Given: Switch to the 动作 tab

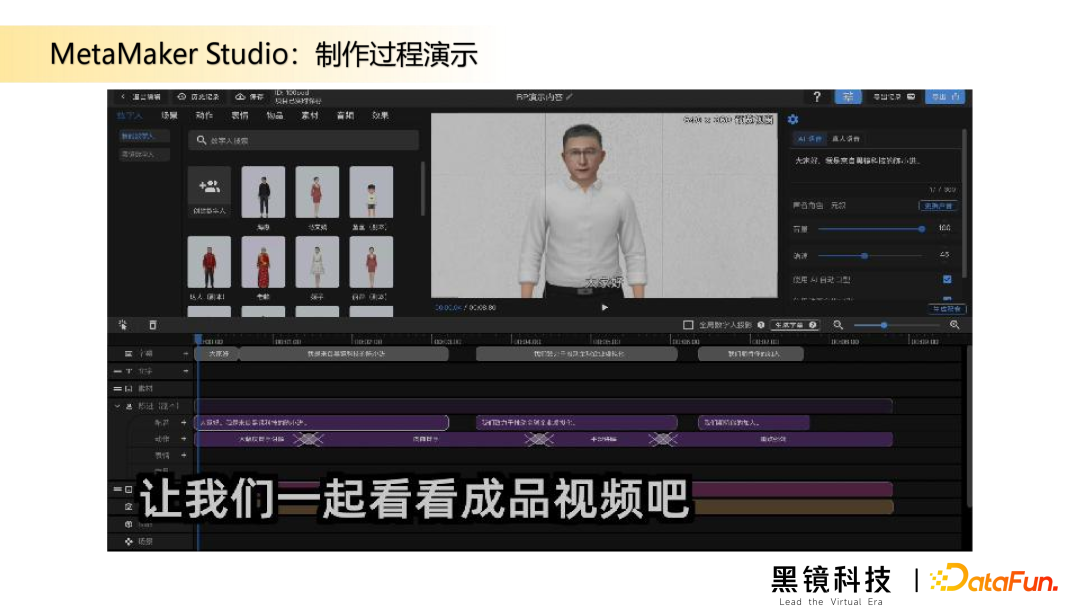Looking at the screenshot, I should 204,116.
